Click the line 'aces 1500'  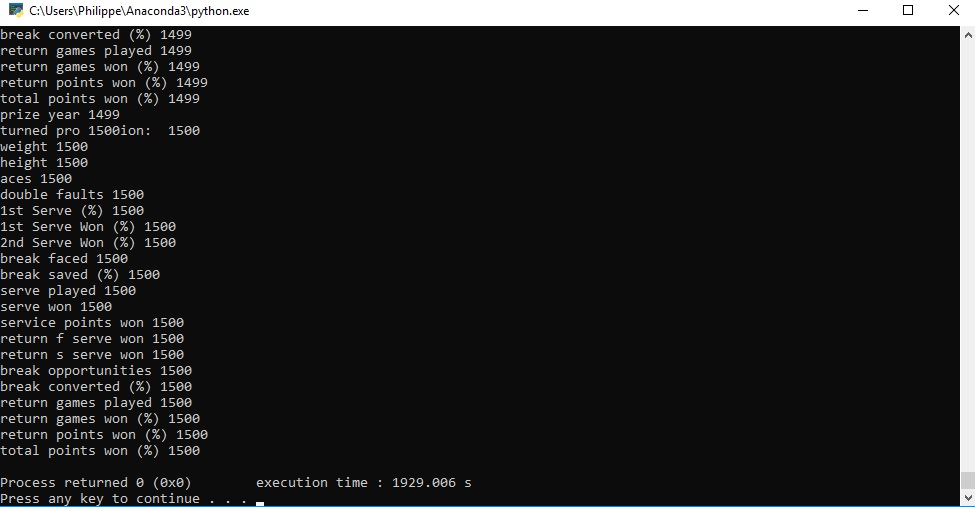point(36,179)
